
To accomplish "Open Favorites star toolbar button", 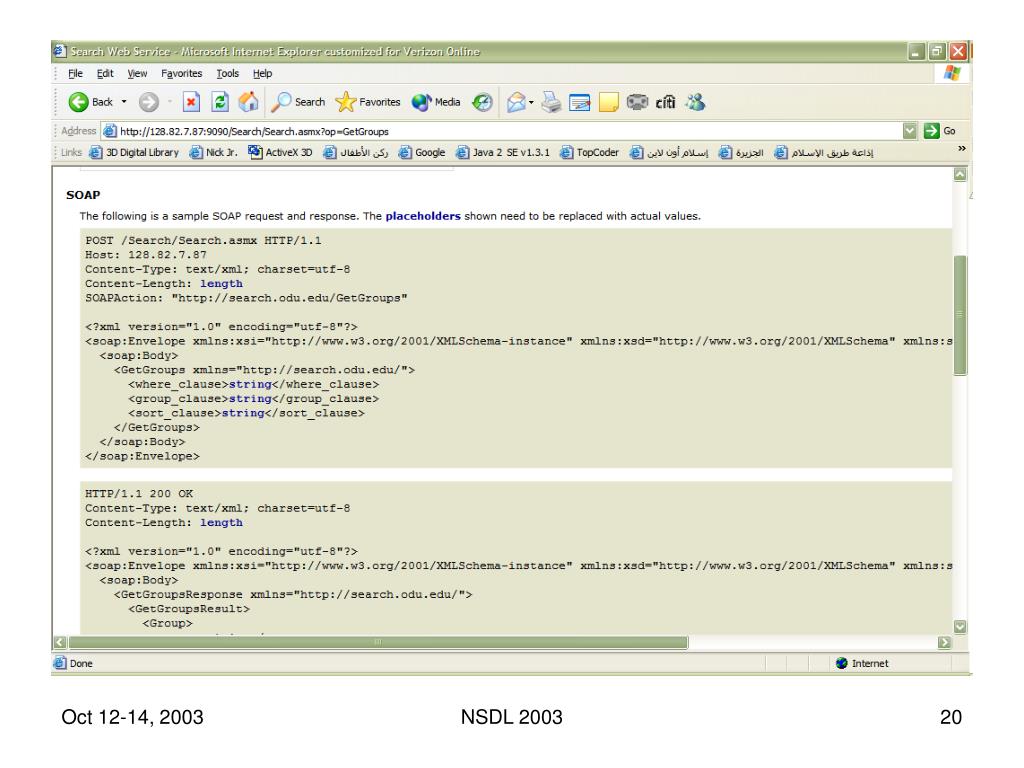I will (x=368, y=102).
